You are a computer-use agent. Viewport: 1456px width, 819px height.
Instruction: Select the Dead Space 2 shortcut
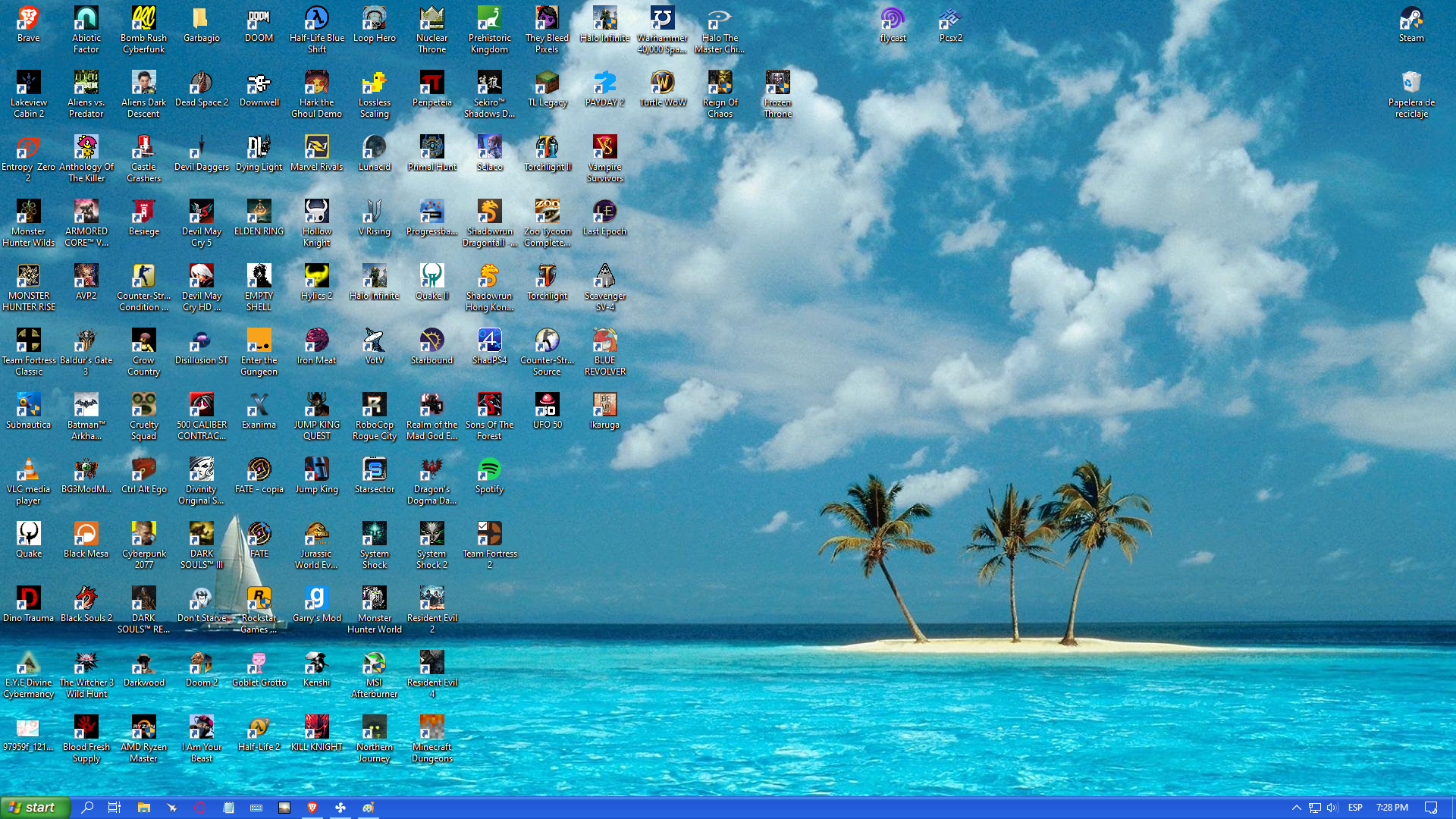coord(202,89)
